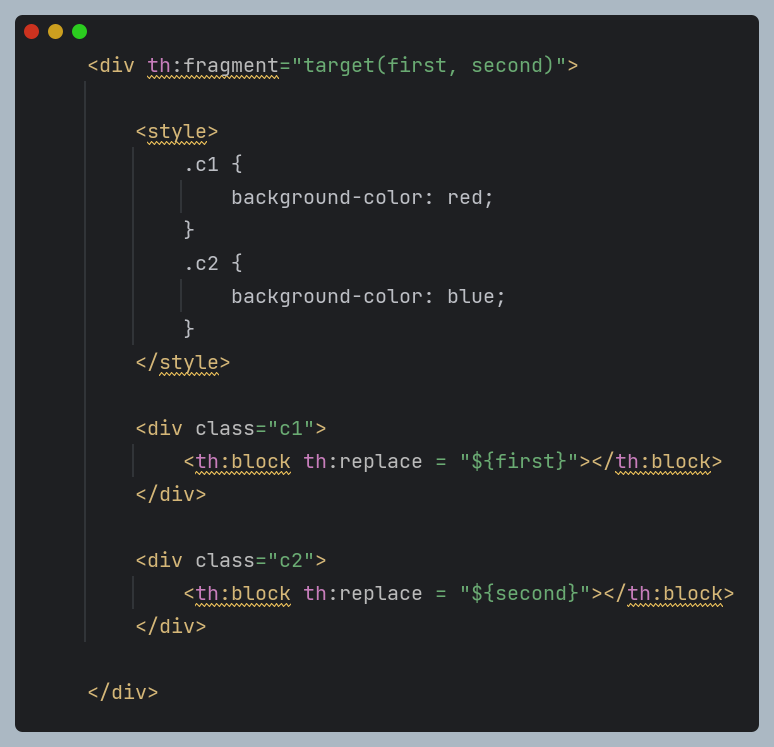Click the closing brace after background-color: blue
774x747 pixels.
(x=189, y=329)
